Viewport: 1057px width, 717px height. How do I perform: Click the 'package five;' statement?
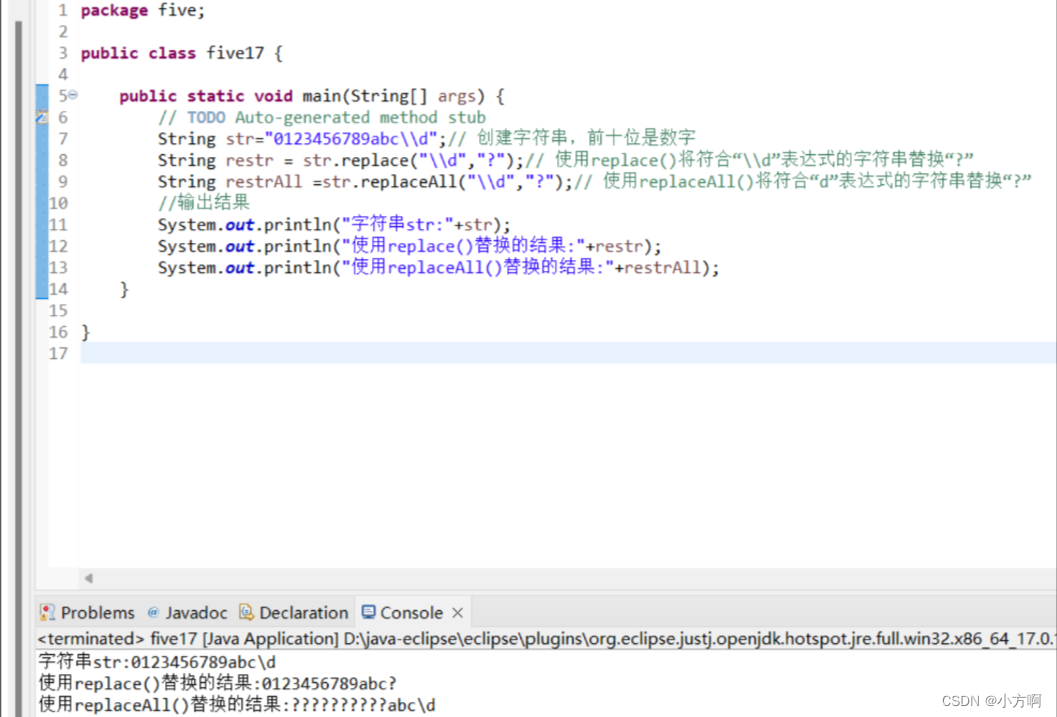click(143, 11)
